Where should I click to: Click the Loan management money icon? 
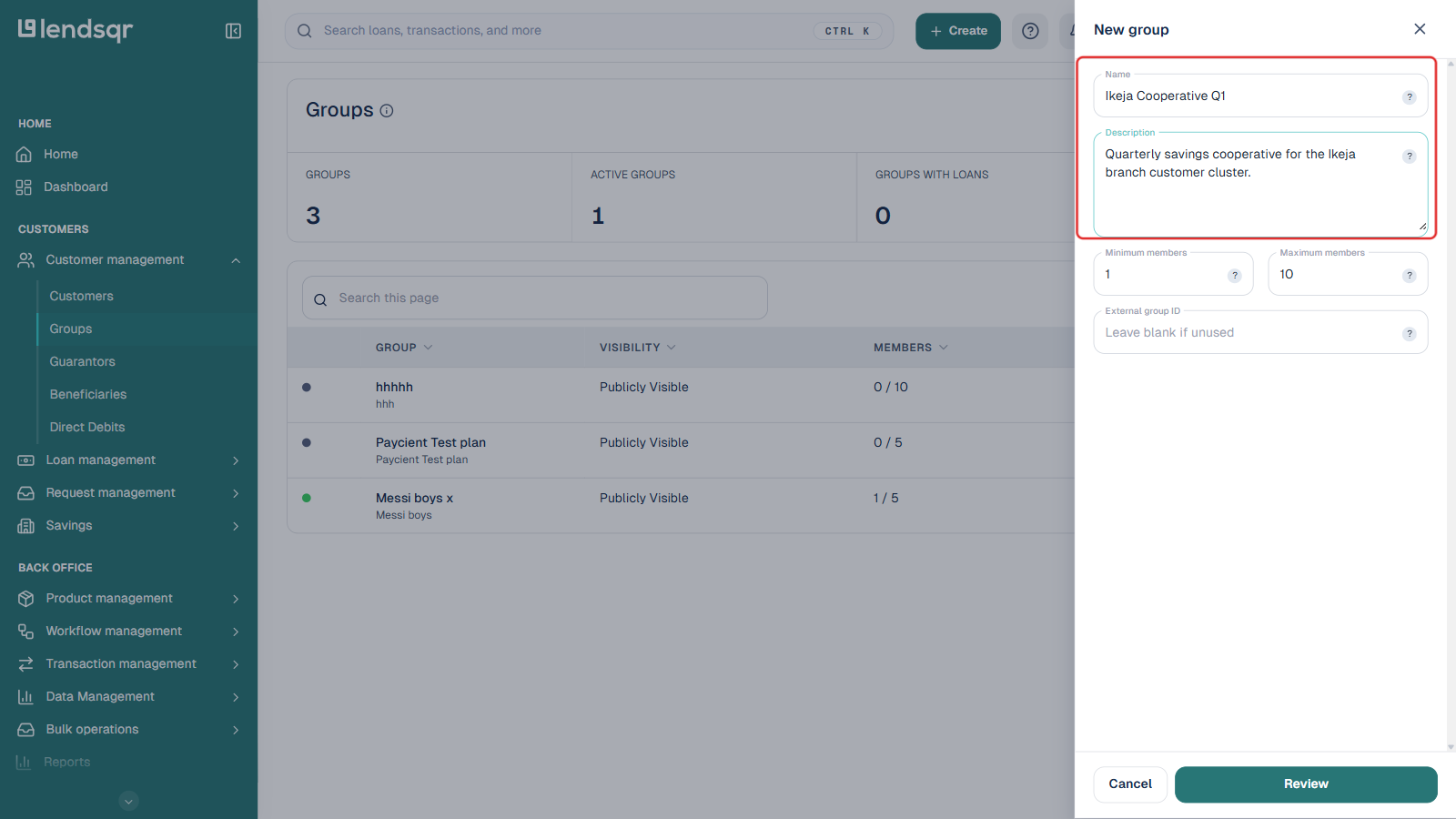pyautogui.click(x=26, y=460)
